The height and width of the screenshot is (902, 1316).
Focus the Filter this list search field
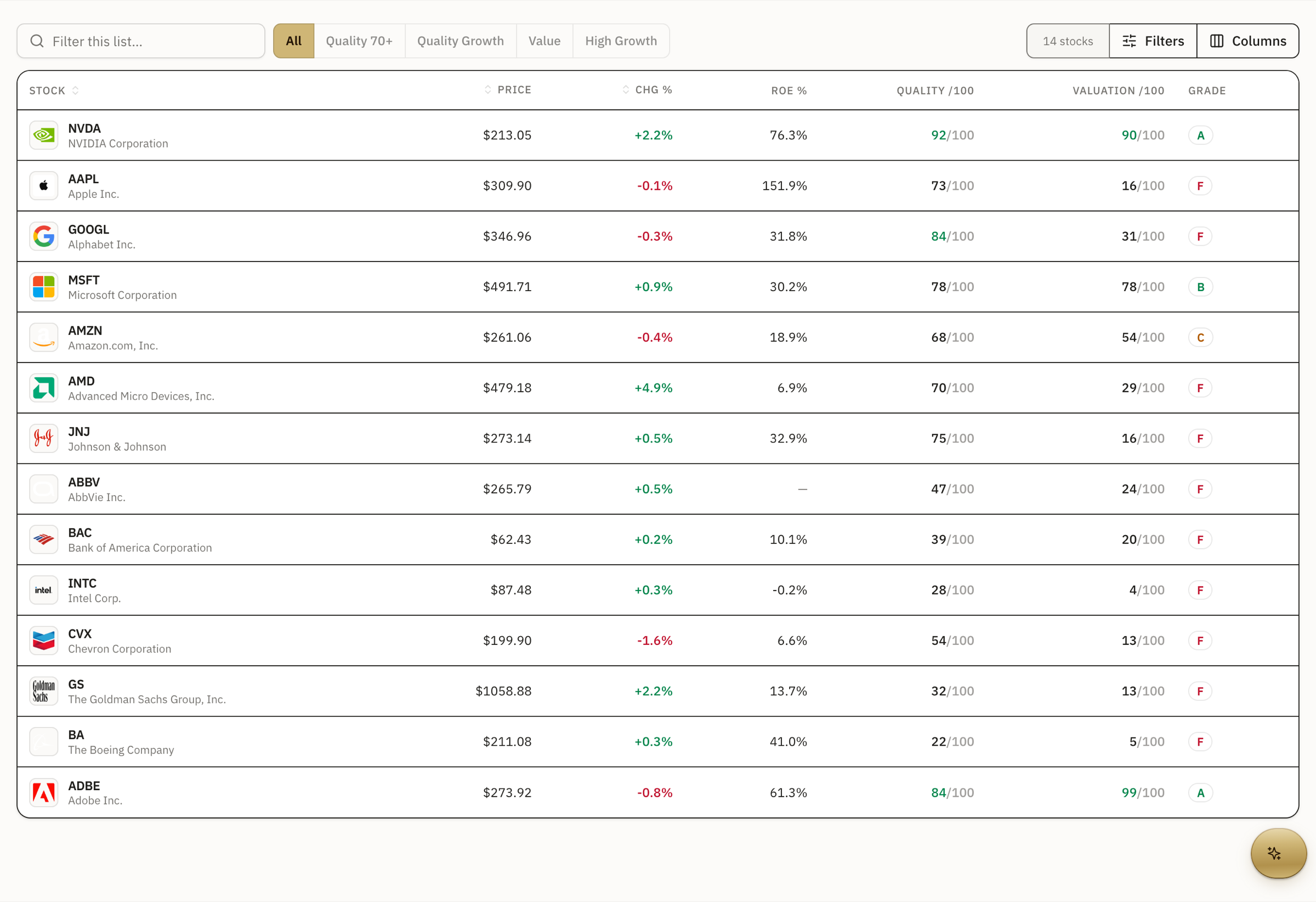tap(141, 41)
